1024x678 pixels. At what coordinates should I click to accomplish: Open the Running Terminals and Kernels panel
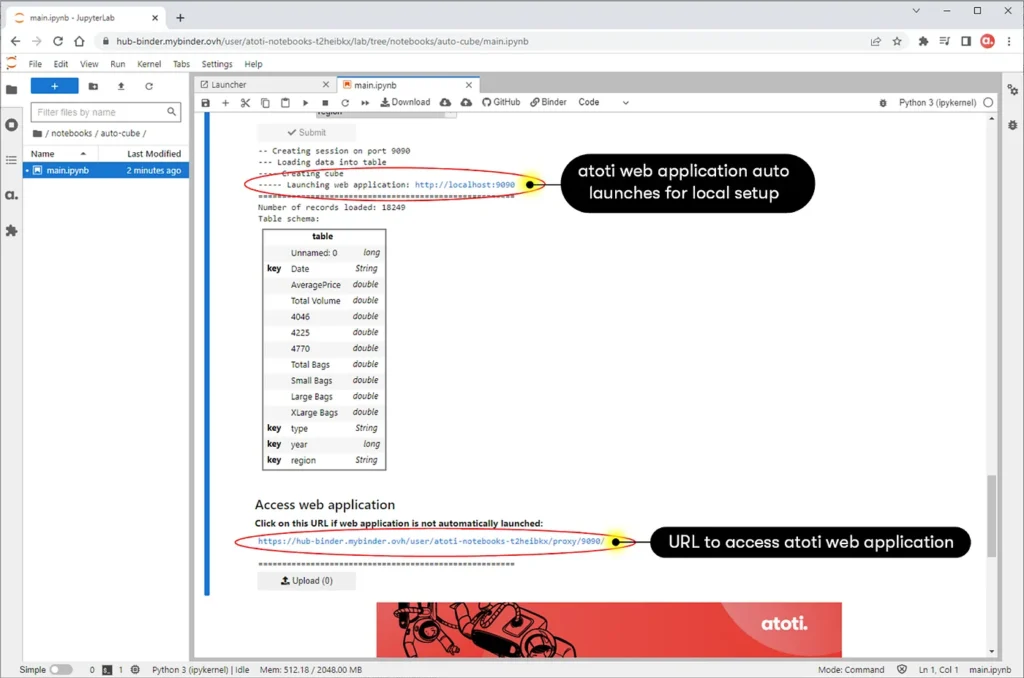coord(12,125)
